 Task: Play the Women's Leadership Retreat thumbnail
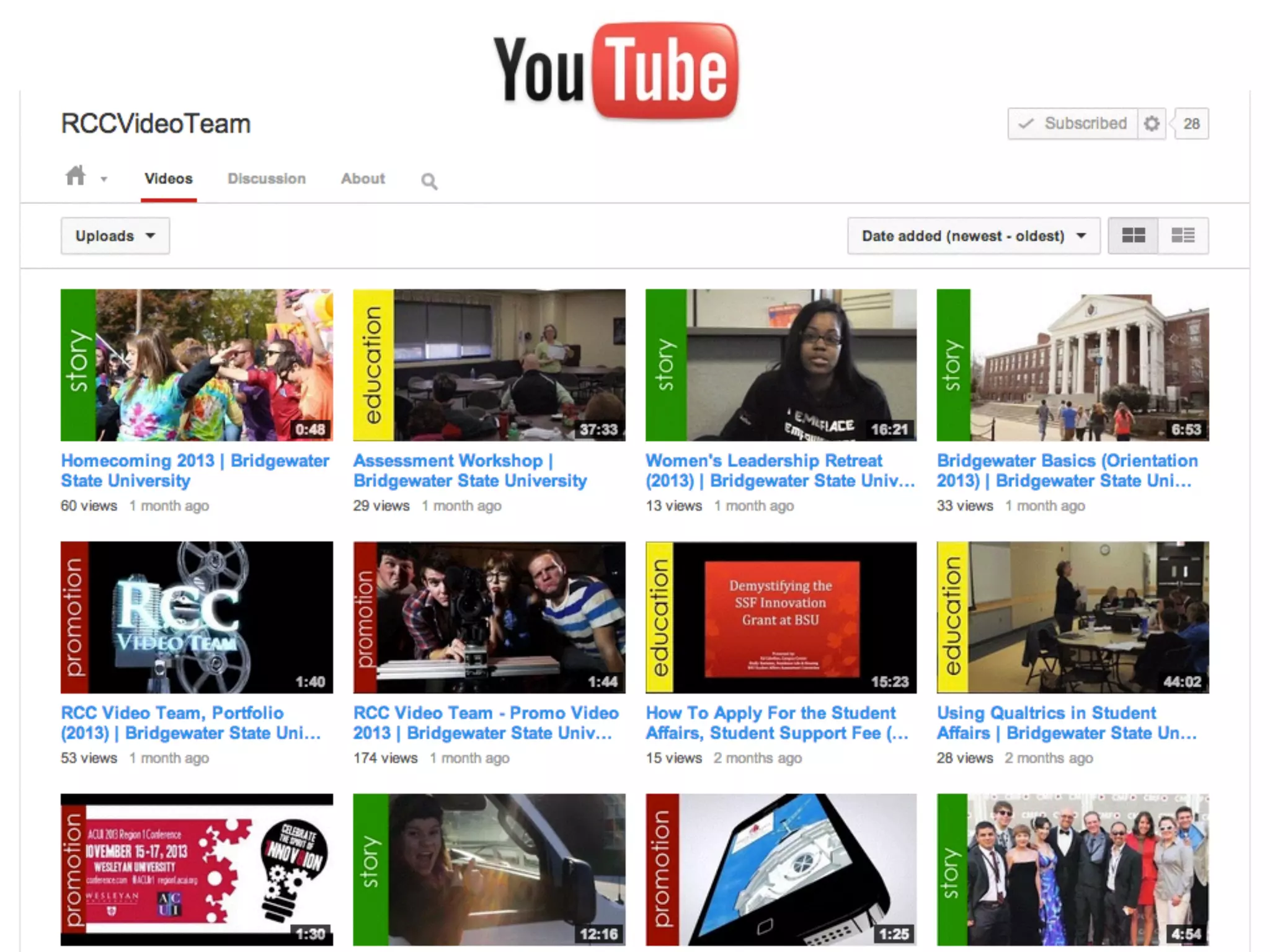coord(781,365)
